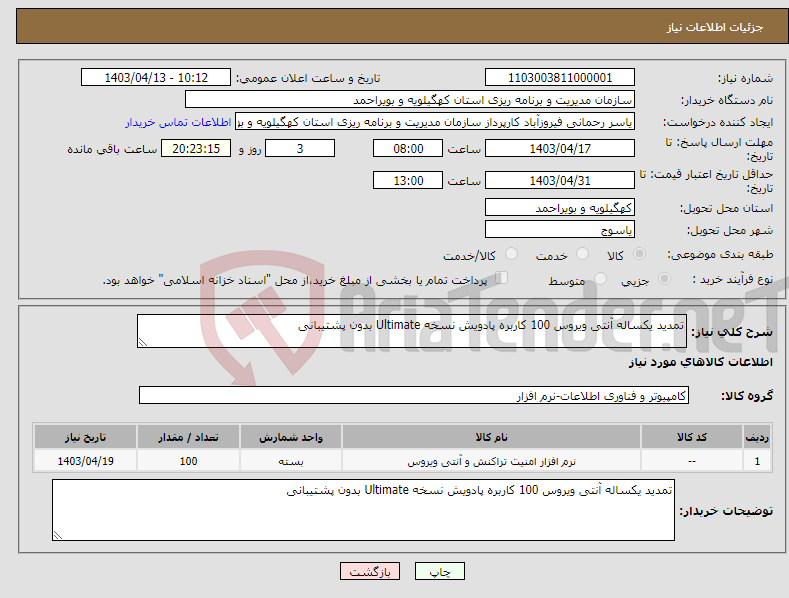Viewport: 789px width, 598px height.
Task: Click the remaining time field 20:23:15
Action: (x=196, y=148)
